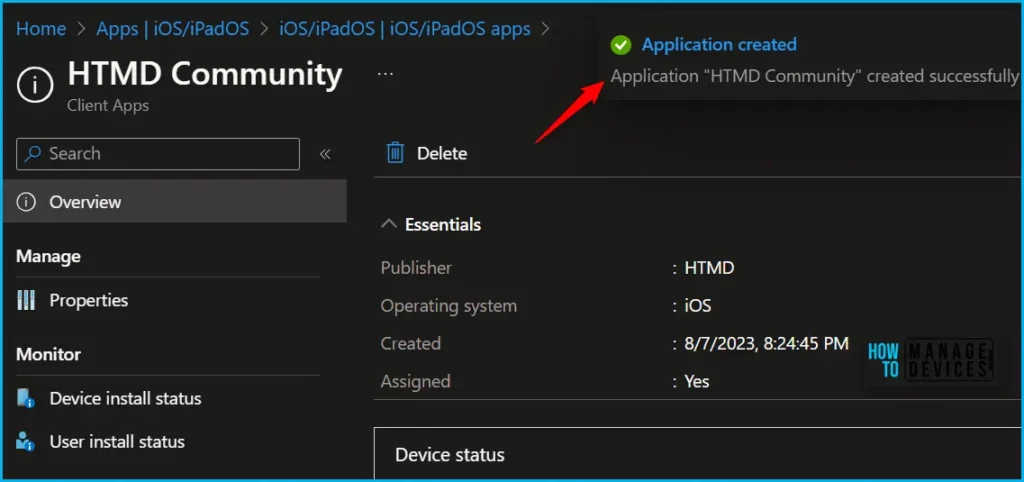Open iOS/iPadOS | iOS/iPadOS apps breadcrumb
Screen dimensions: 1024x482
point(405,29)
